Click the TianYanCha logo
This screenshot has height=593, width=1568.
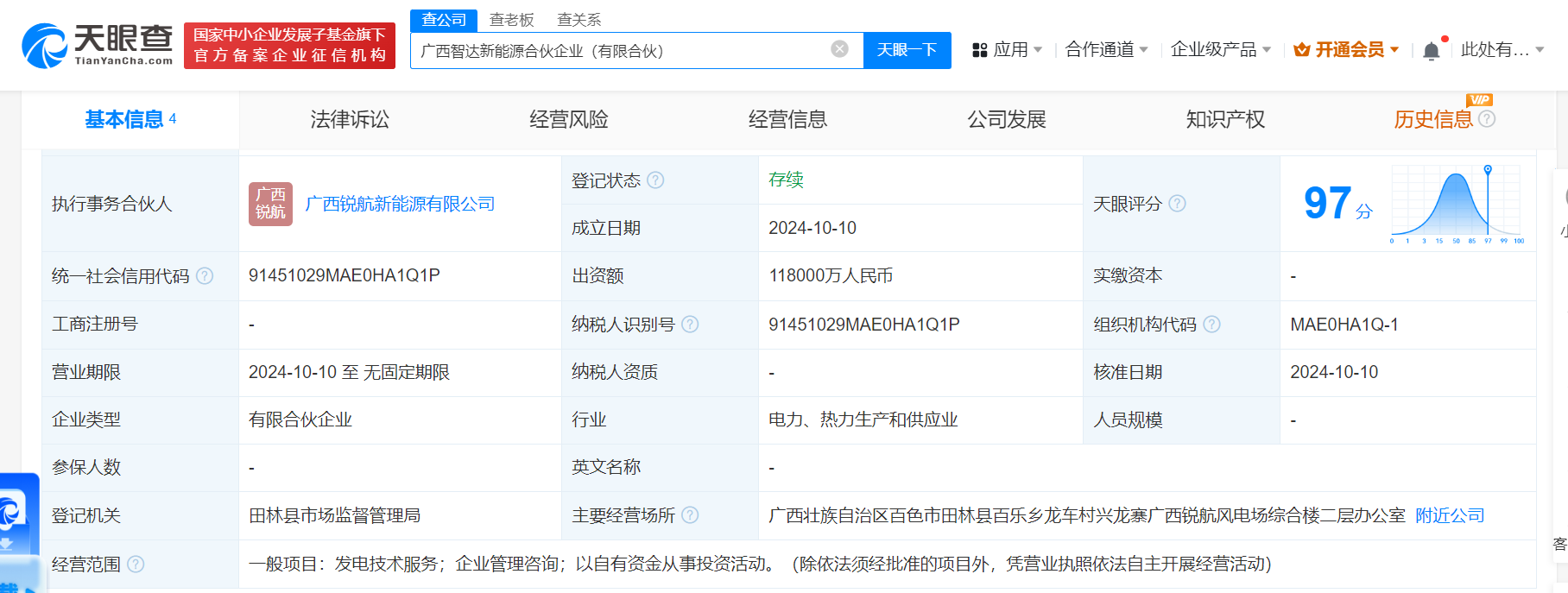click(97, 46)
